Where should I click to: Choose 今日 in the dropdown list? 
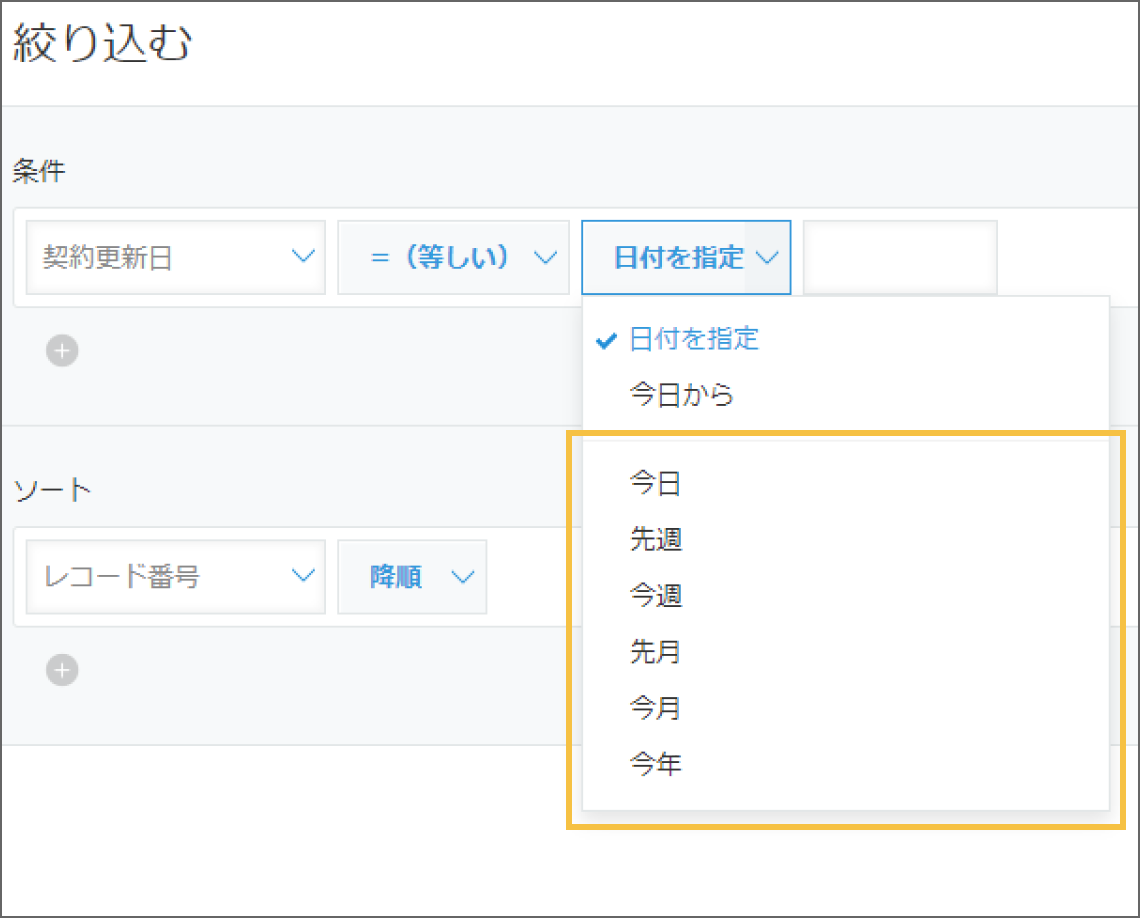656,484
